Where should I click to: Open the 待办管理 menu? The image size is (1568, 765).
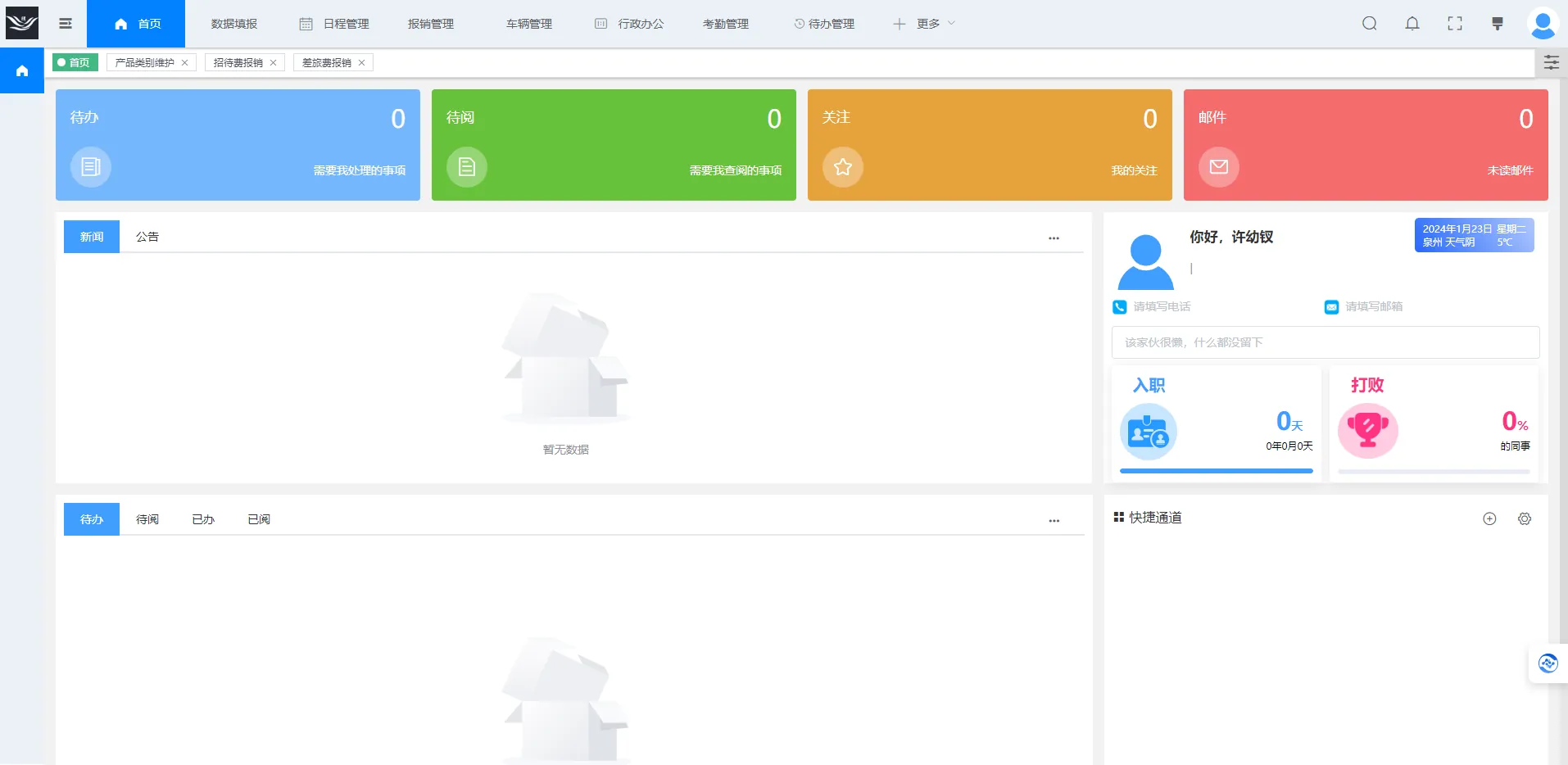tap(824, 24)
